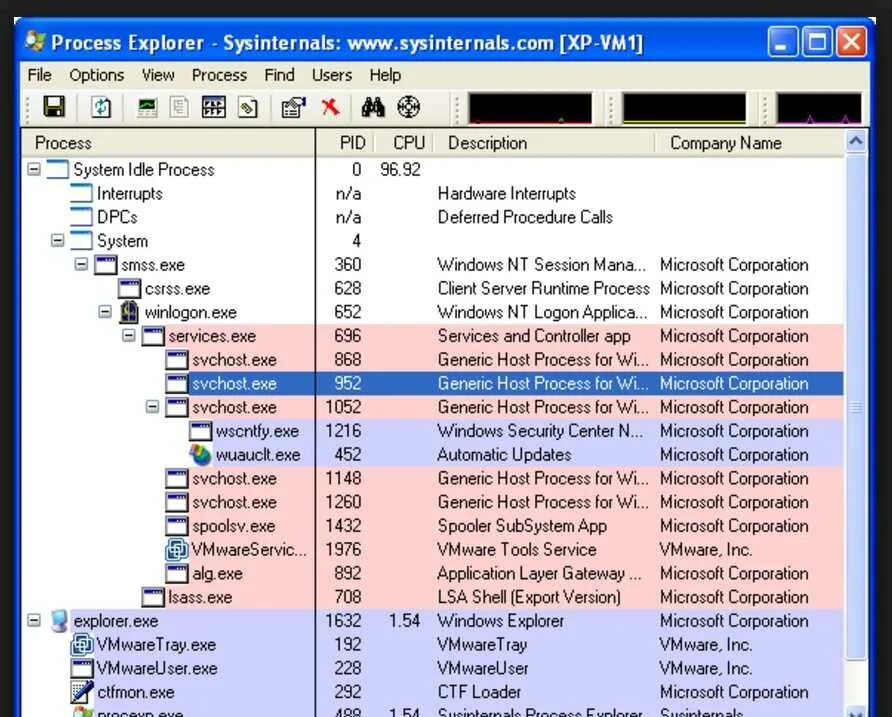Open the Options menu
The height and width of the screenshot is (717, 892).
(x=97, y=75)
